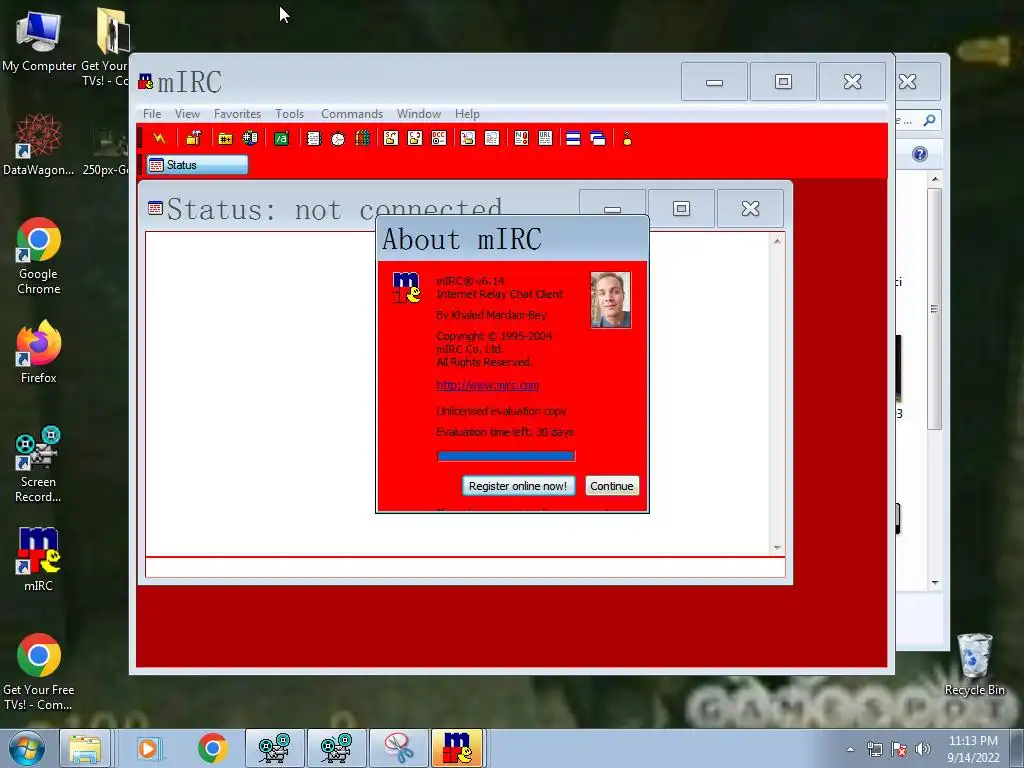Show hidden system tray icons
1024x768 pixels.
850,749
